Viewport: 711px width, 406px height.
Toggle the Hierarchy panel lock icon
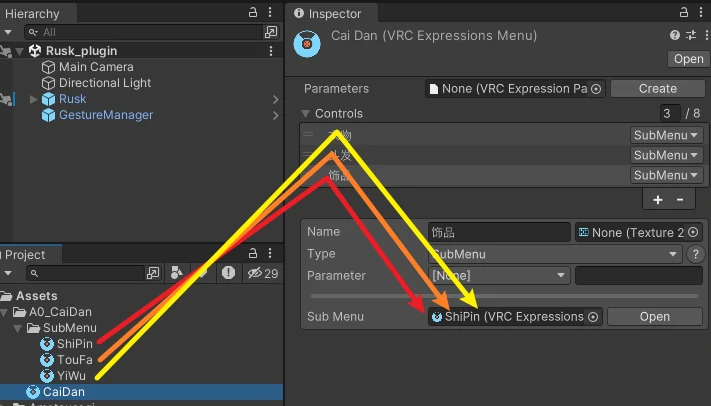[x=253, y=13]
